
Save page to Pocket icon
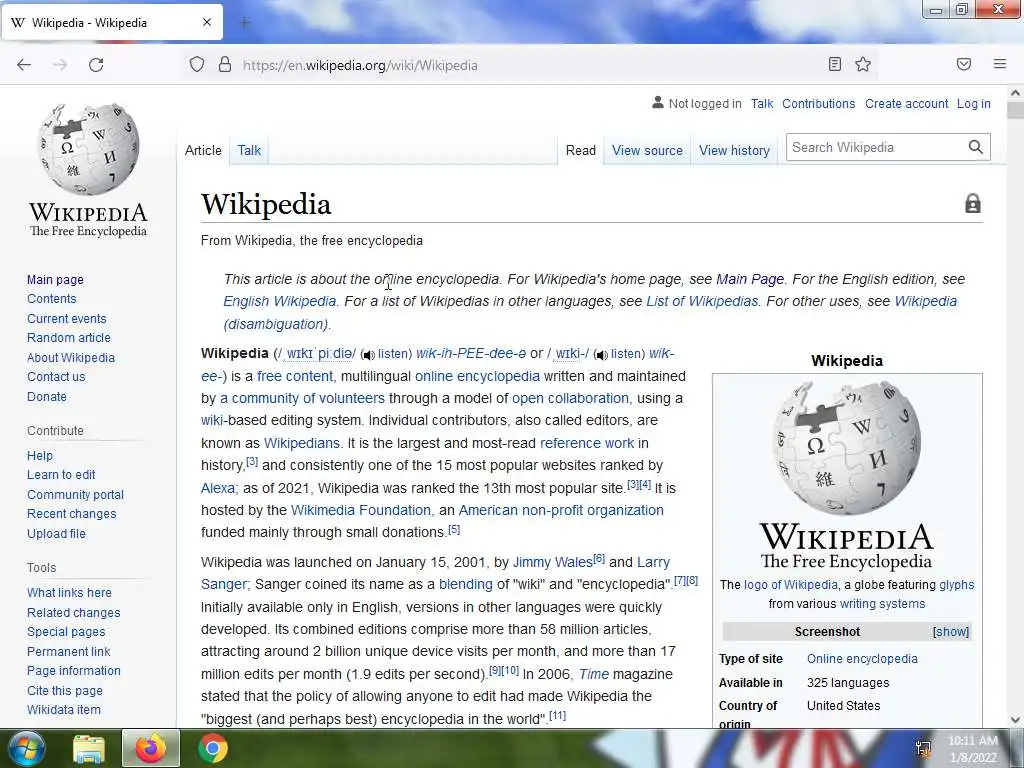(x=964, y=64)
